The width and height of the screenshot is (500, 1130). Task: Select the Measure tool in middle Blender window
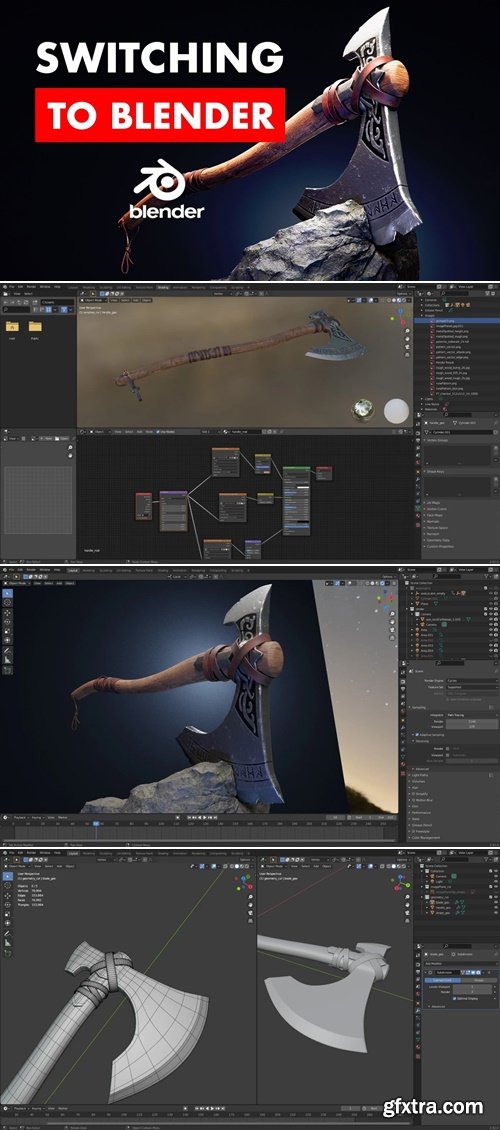coord(7,659)
